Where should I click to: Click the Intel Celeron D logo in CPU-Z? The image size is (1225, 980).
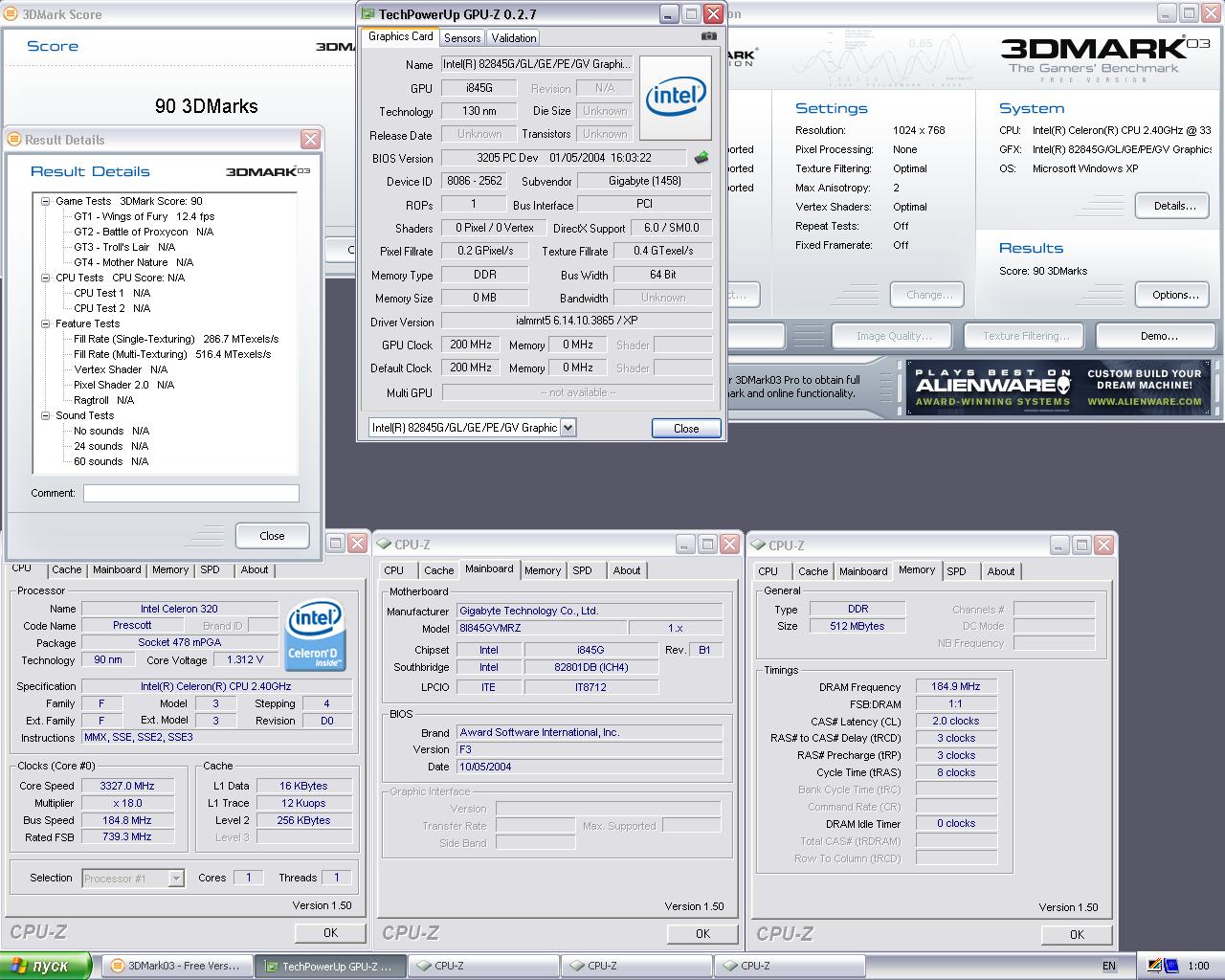point(315,635)
